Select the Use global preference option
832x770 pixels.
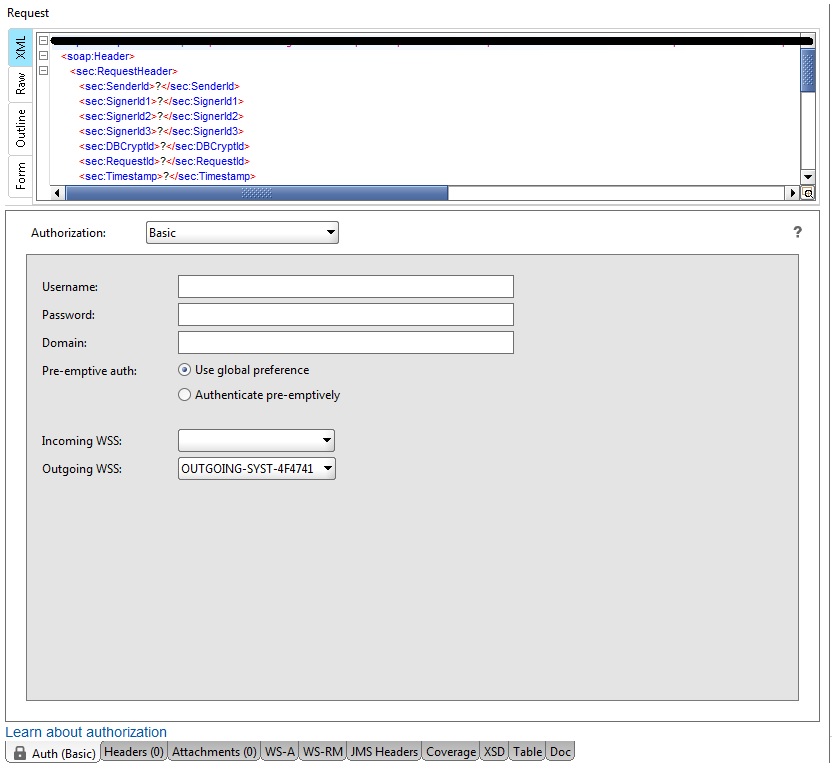184,370
